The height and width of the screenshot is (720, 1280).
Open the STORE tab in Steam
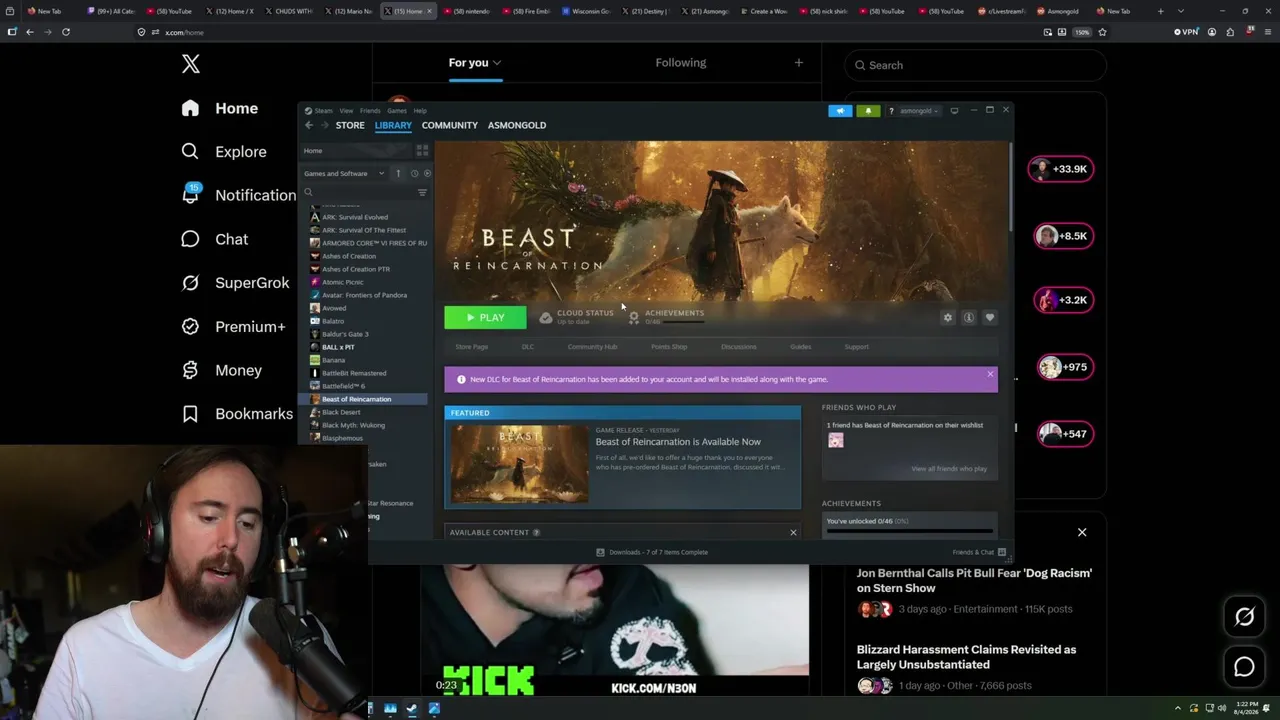click(x=350, y=125)
